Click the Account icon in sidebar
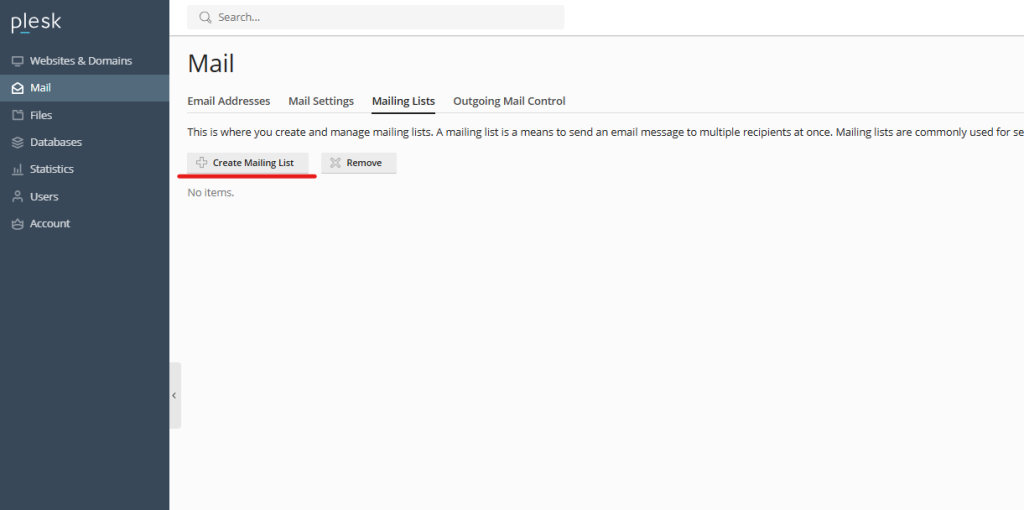 click(x=18, y=223)
